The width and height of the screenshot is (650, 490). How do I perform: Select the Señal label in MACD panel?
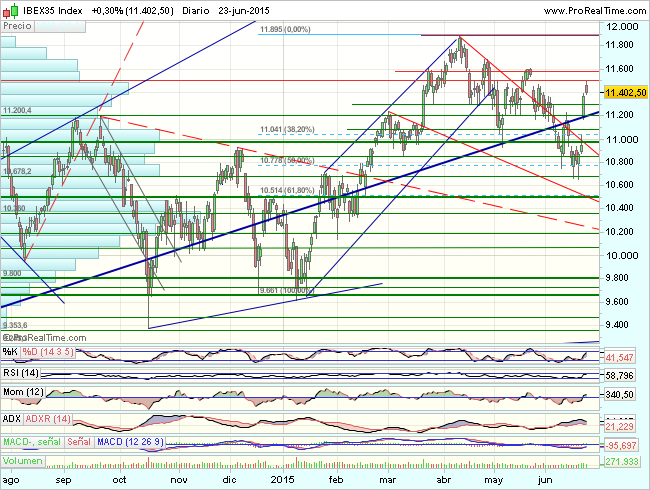[81, 439]
